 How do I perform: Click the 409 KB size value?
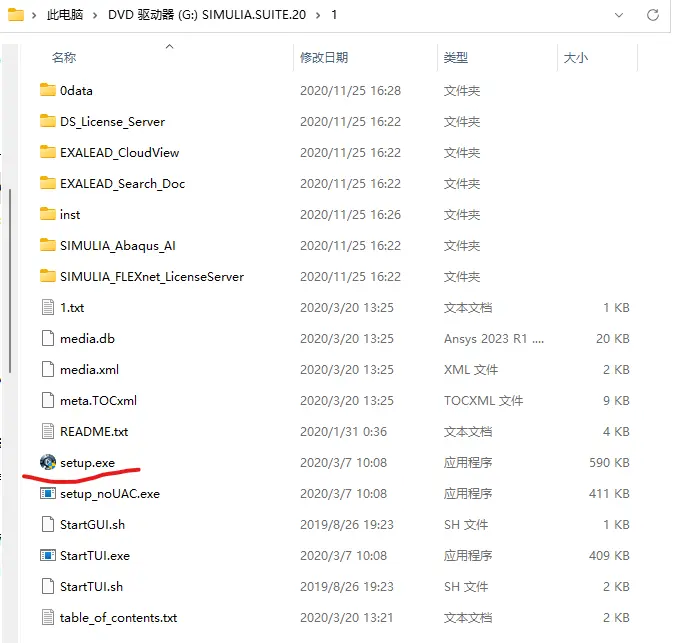(x=609, y=555)
